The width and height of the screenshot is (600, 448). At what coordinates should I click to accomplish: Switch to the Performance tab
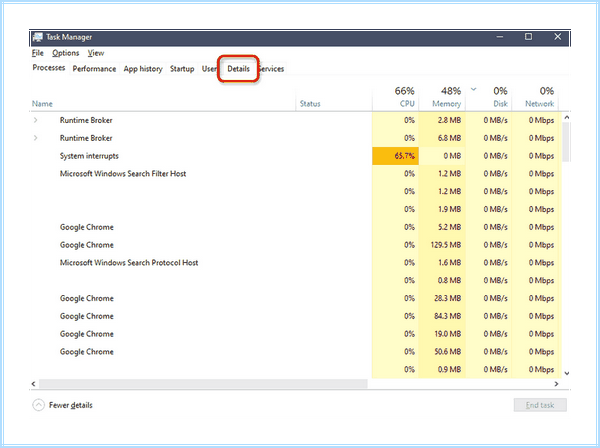click(x=94, y=69)
